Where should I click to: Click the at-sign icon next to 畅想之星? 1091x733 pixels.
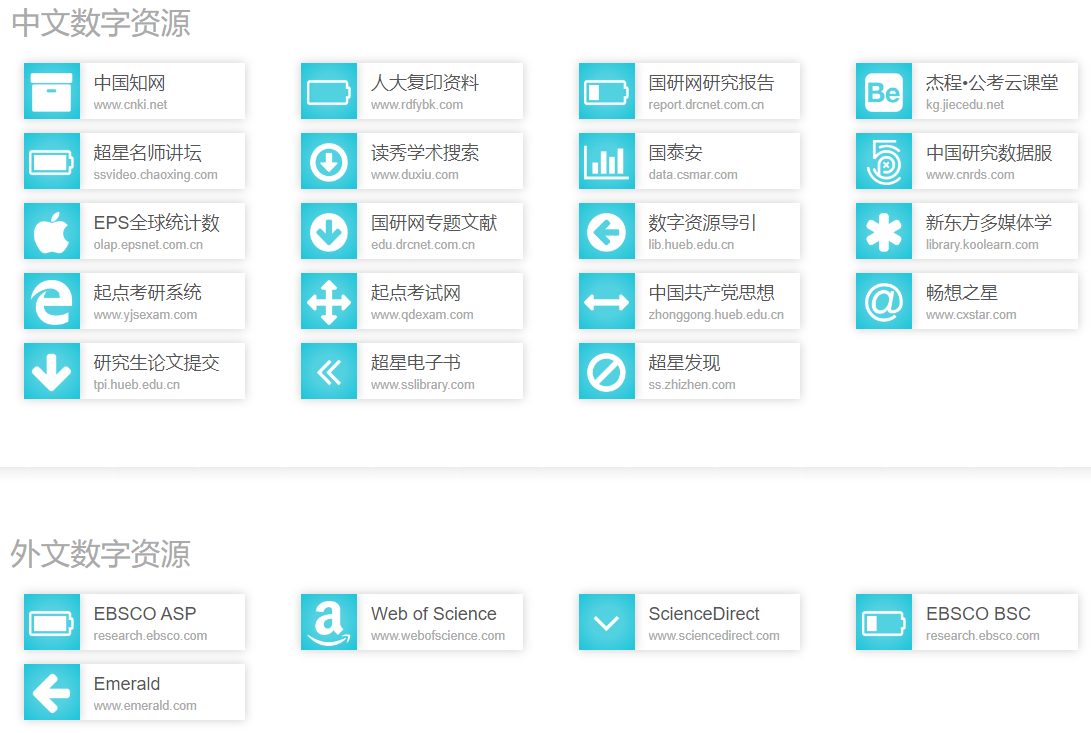[884, 301]
